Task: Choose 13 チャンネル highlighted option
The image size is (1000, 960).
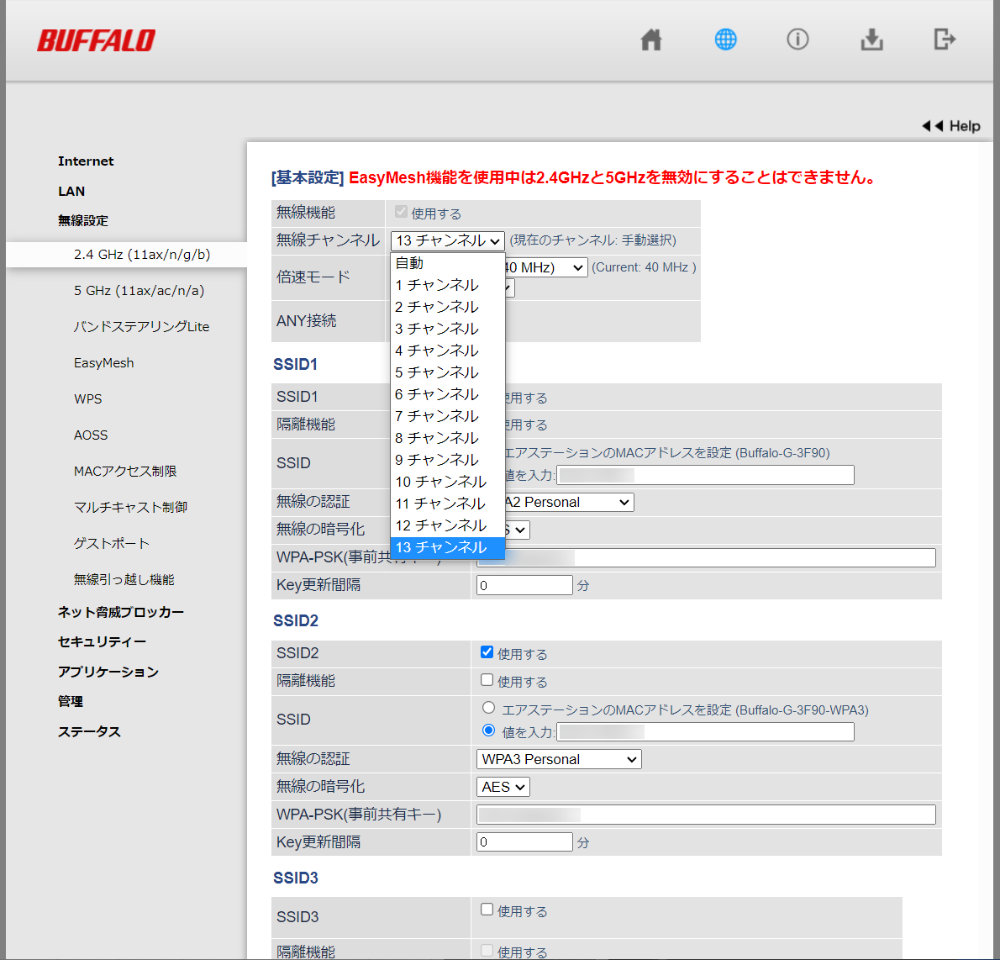Action: 447,547
